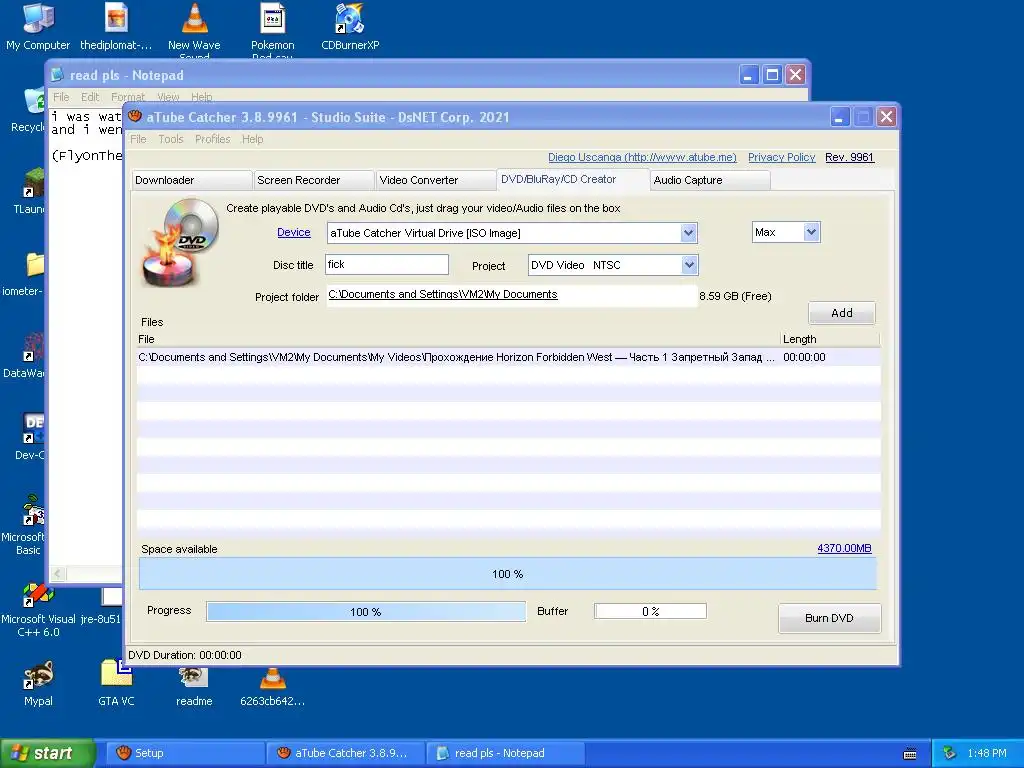Image resolution: width=1024 pixels, height=768 pixels.
Task: Click the Buffer 0 % bar
Action: click(x=650, y=611)
